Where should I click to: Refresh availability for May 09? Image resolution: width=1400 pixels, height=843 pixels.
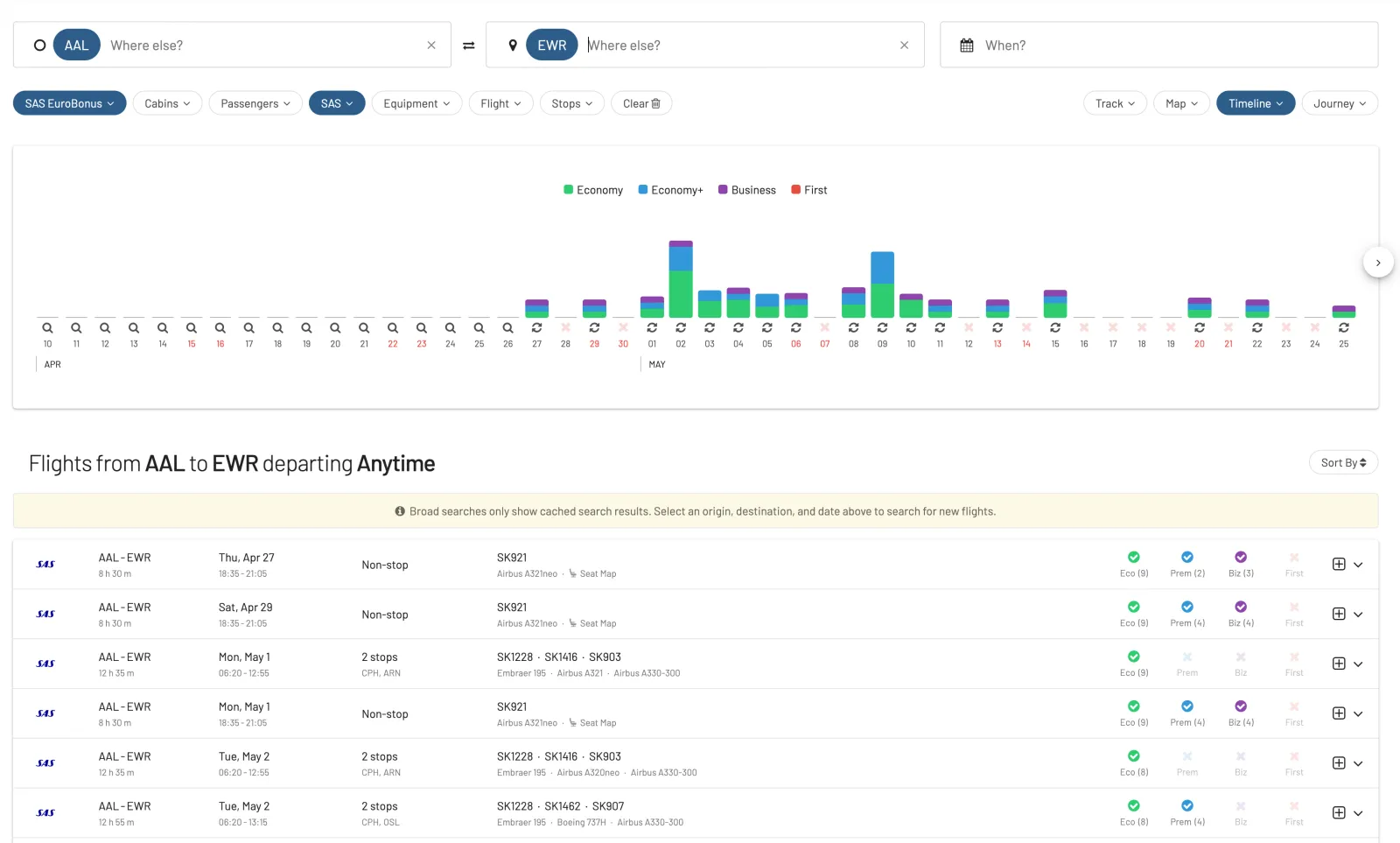pyautogui.click(x=882, y=328)
